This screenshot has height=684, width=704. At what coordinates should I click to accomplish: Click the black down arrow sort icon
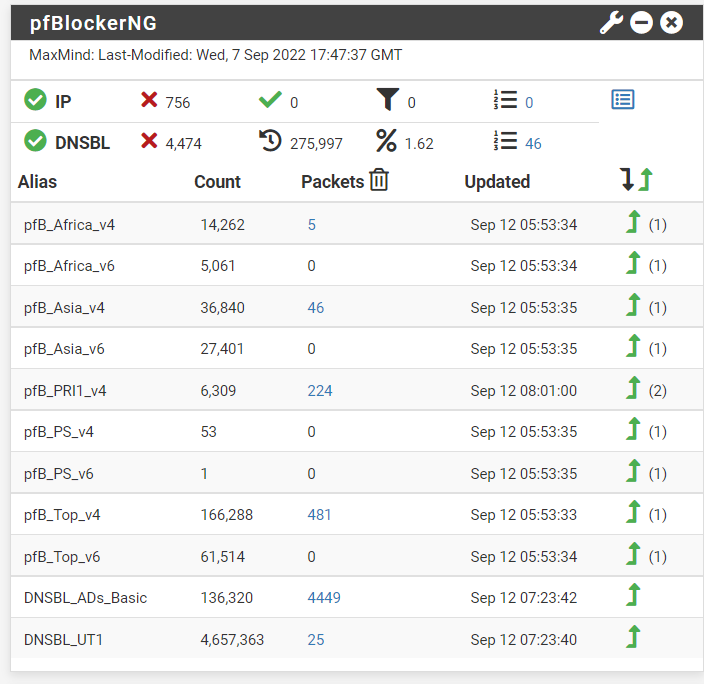pyautogui.click(x=627, y=180)
